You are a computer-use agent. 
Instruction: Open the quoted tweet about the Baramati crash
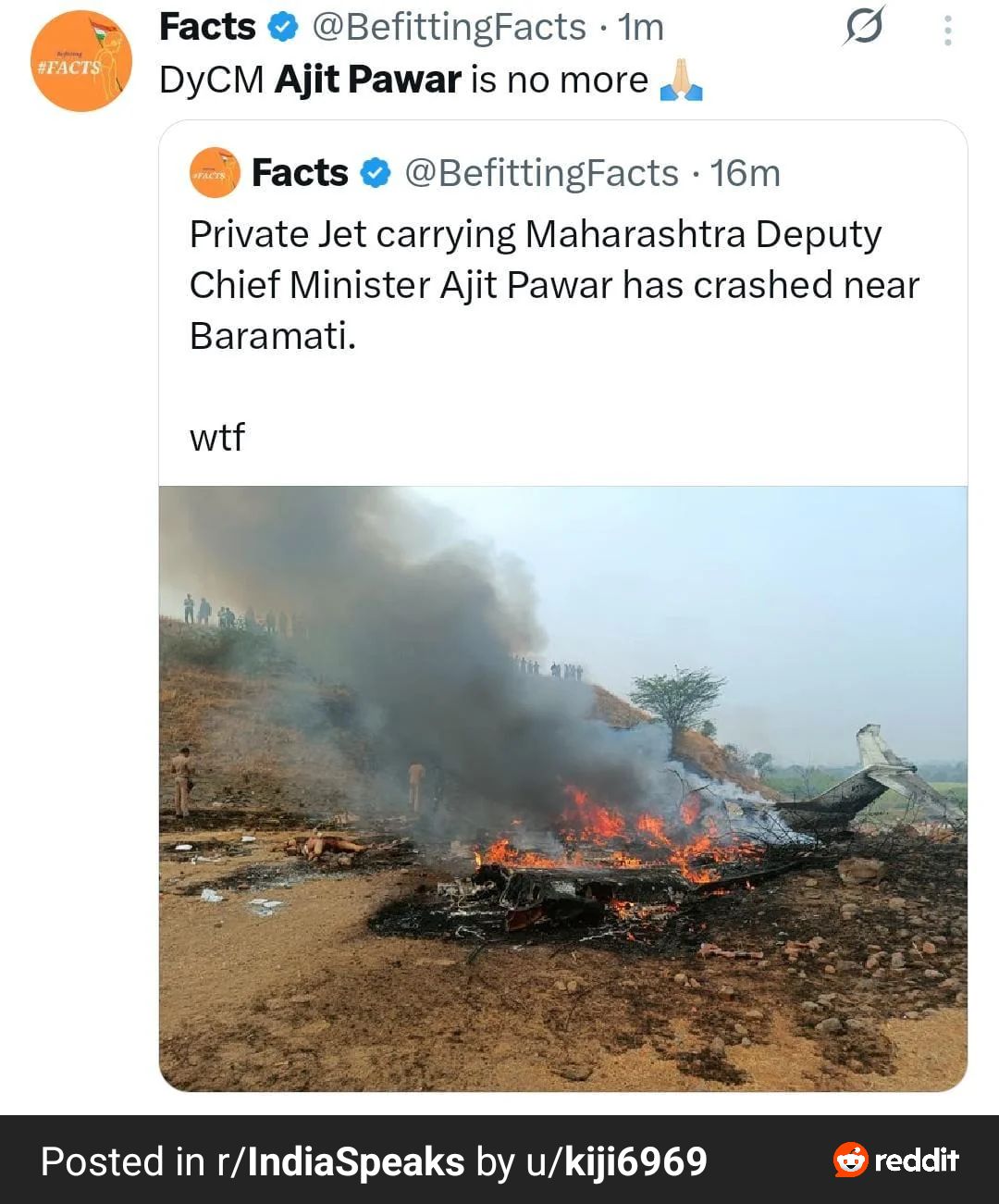pos(553,285)
